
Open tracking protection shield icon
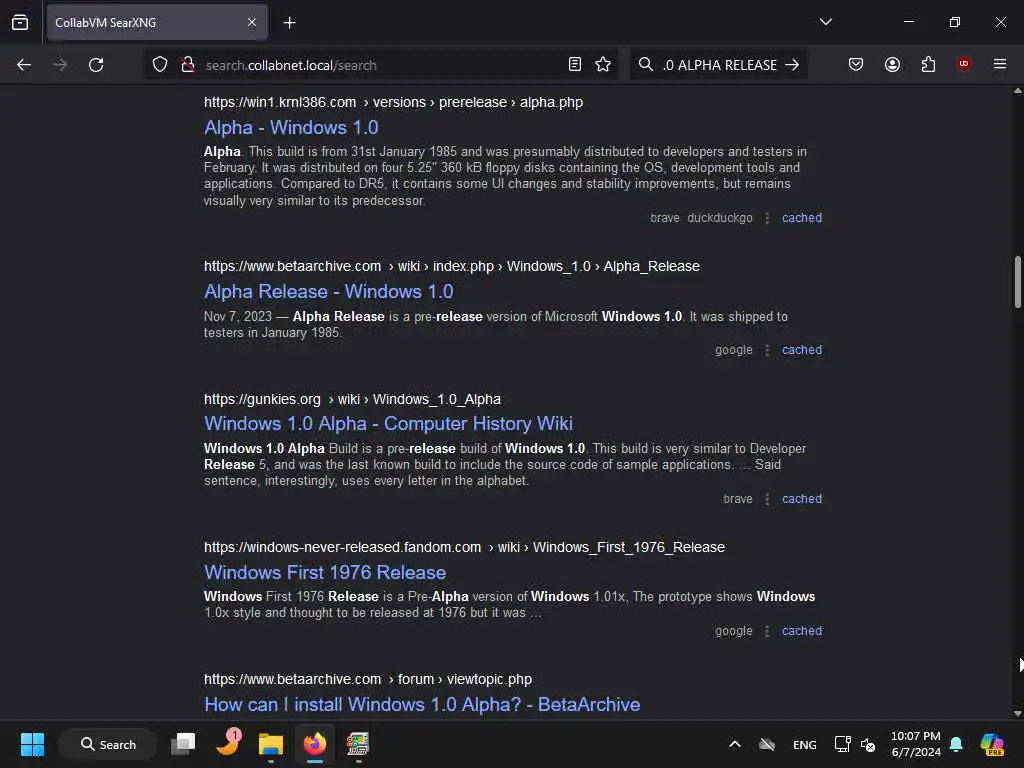click(x=160, y=65)
